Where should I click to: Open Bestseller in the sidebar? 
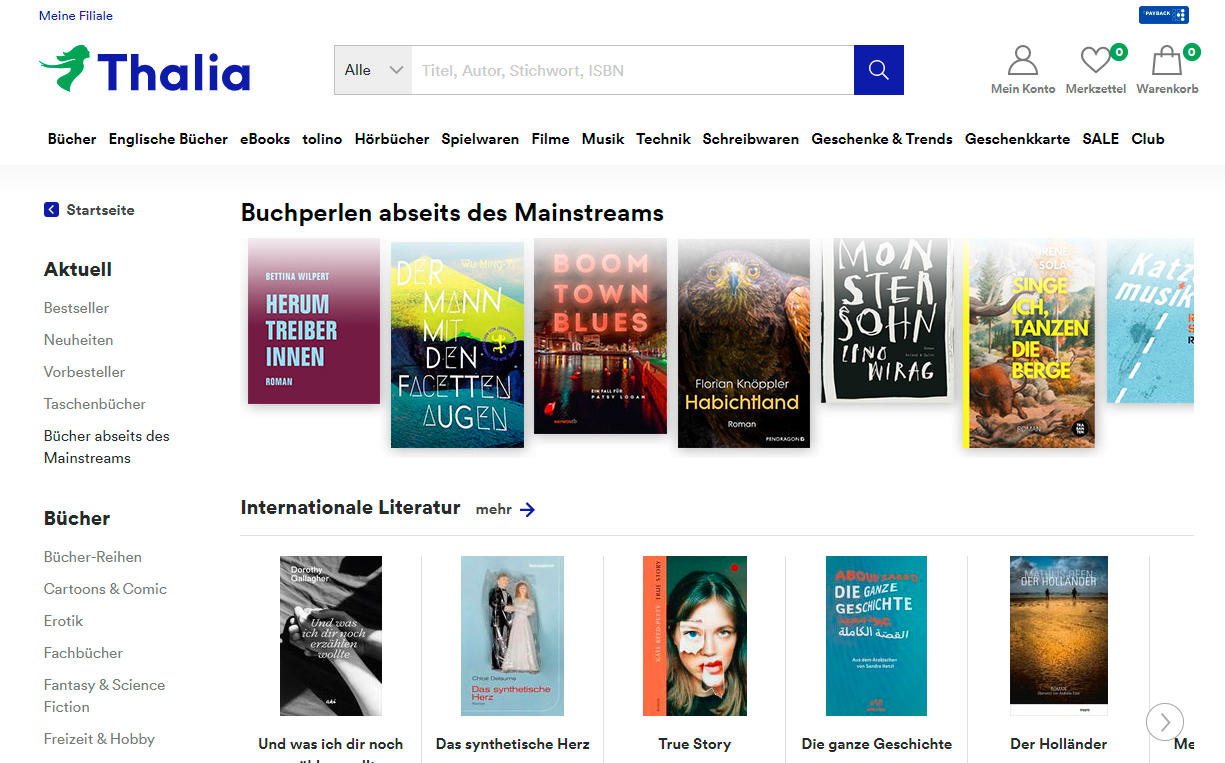tap(77, 308)
